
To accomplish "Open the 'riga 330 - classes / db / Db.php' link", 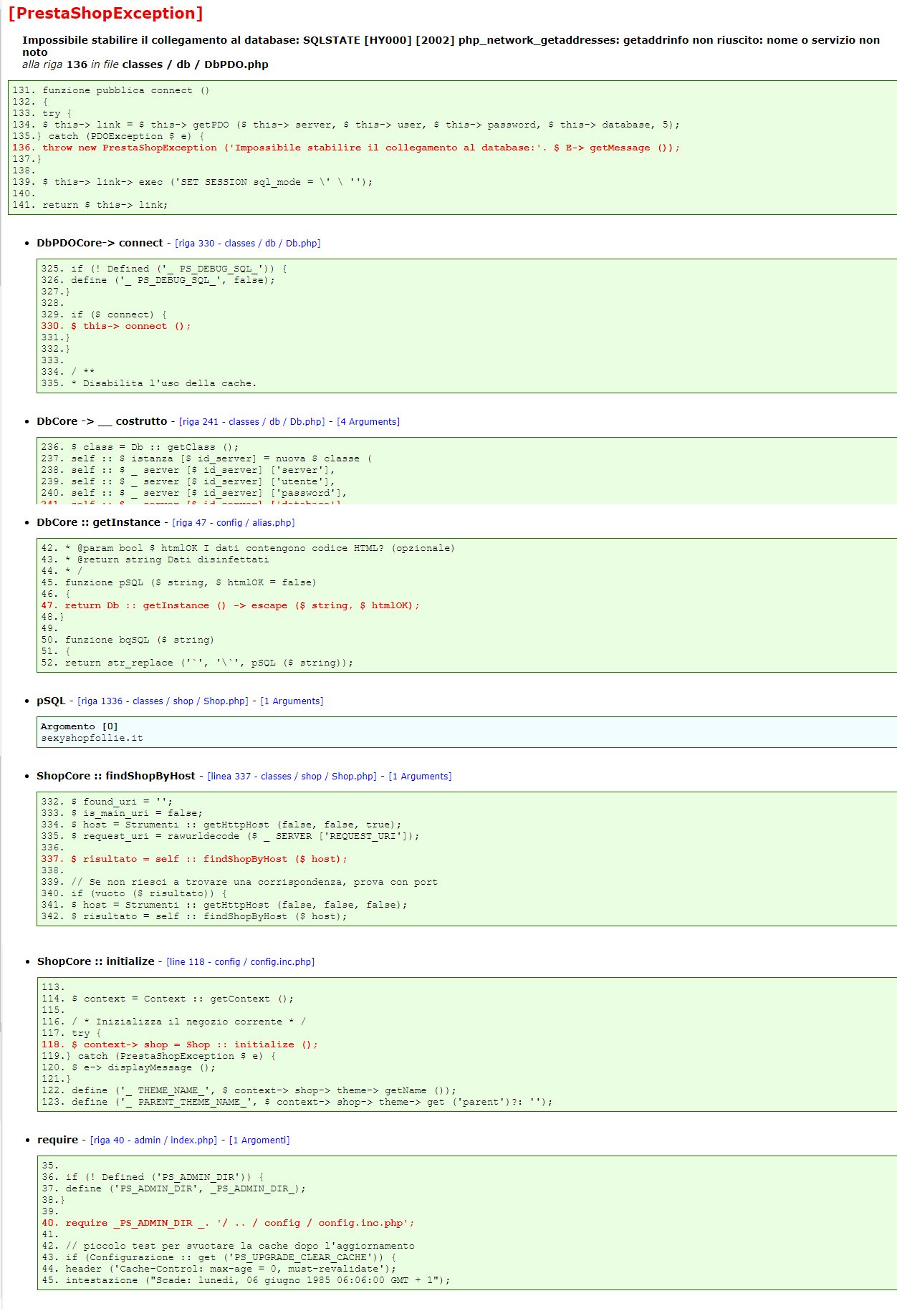I will coord(247,244).
